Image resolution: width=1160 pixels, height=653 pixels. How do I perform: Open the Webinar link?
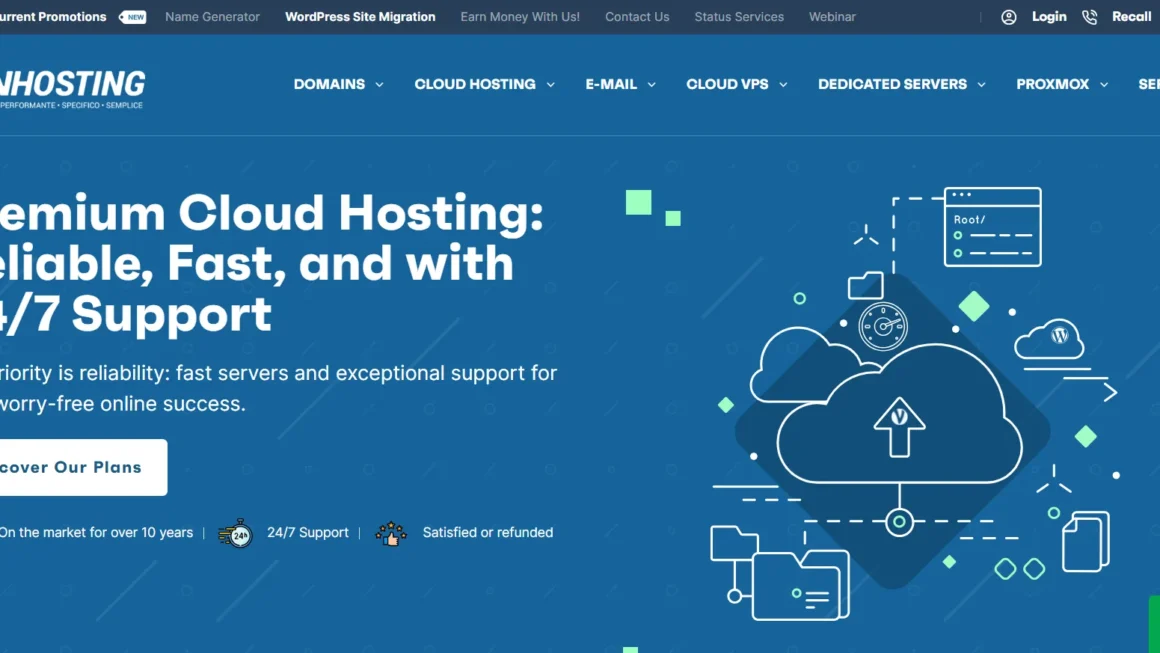[832, 17]
